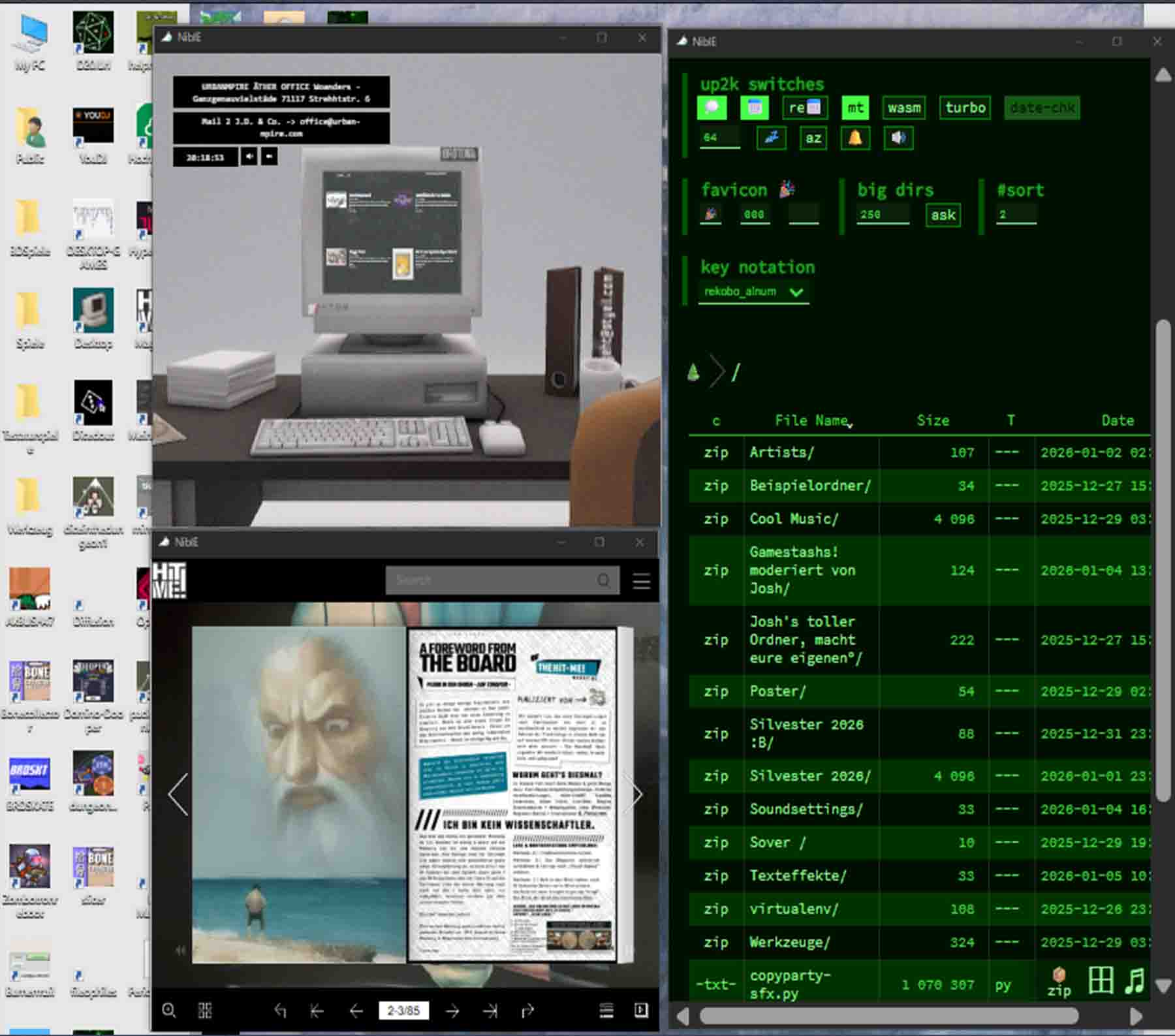Toggle the 'wasm' switch in up2k switches

pos(904,108)
